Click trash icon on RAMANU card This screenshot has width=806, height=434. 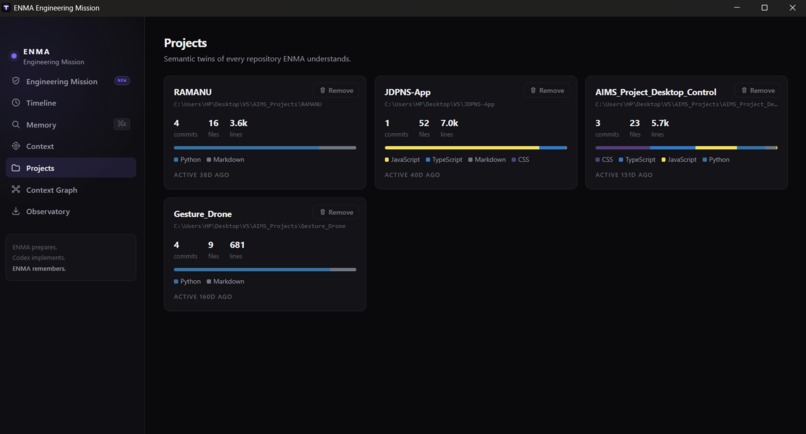[323, 90]
